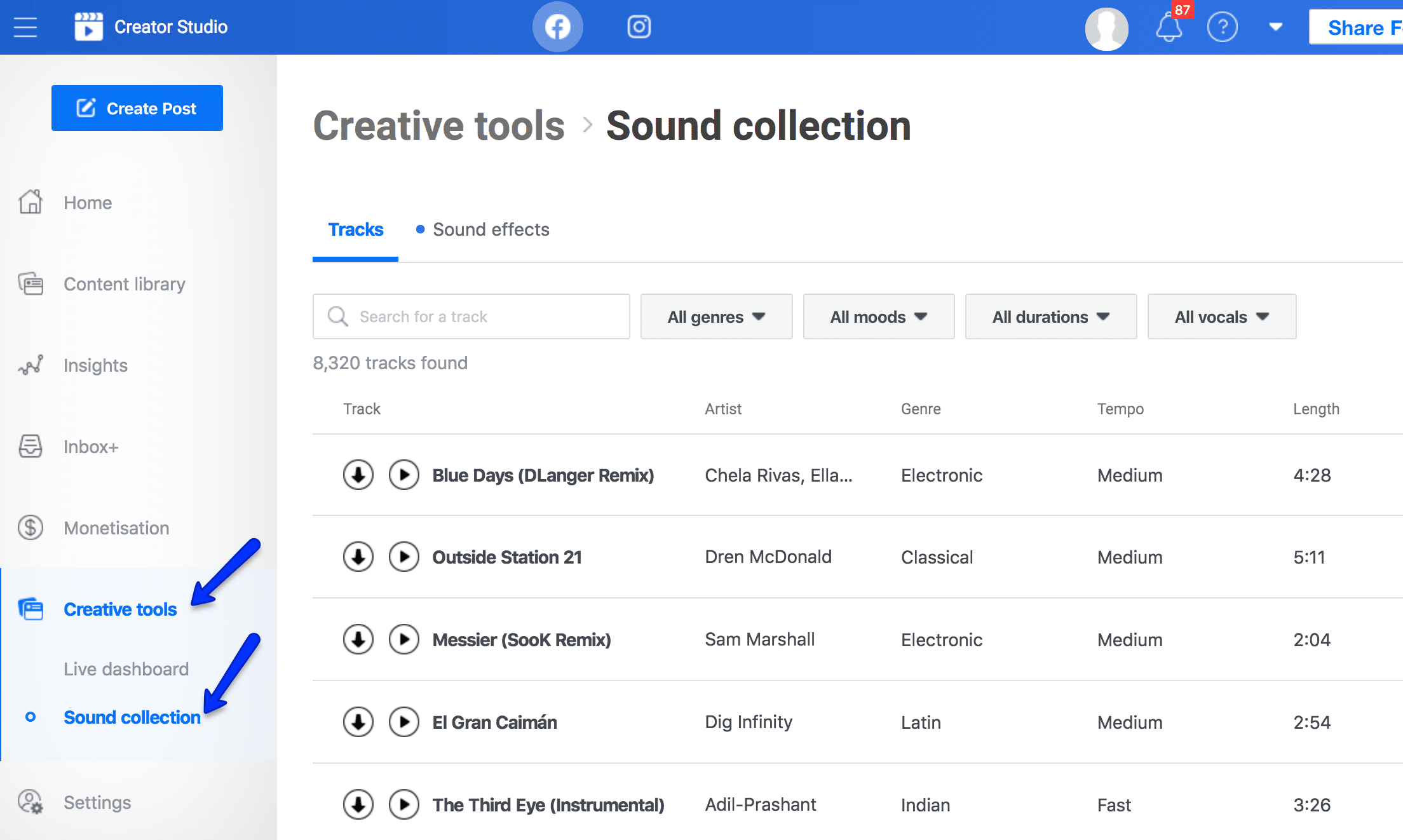Click the Tempo column header
The image size is (1403, 840).
1120,409
